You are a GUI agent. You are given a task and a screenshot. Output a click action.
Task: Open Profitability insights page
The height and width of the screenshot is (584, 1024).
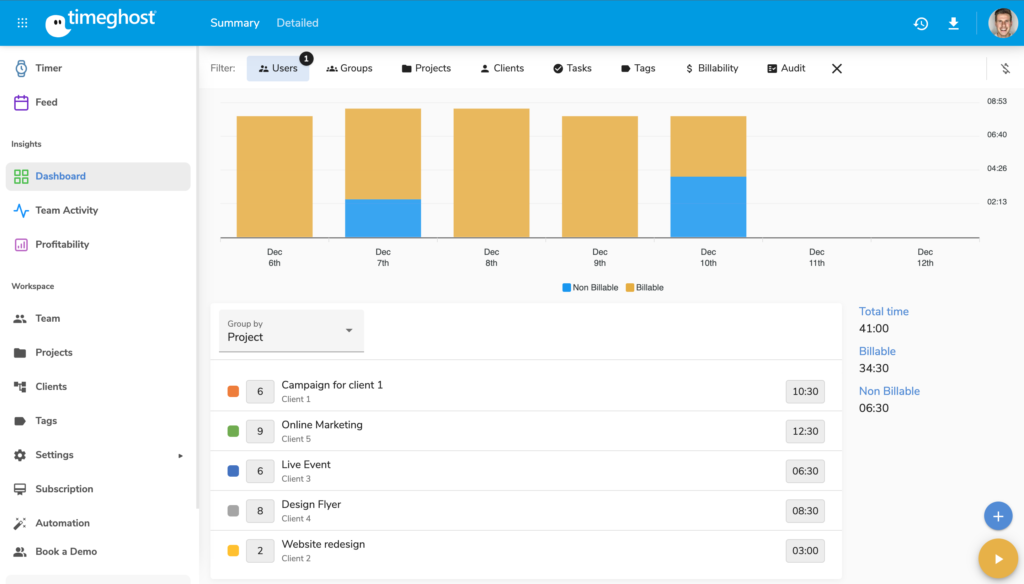(x=62, y=244)
